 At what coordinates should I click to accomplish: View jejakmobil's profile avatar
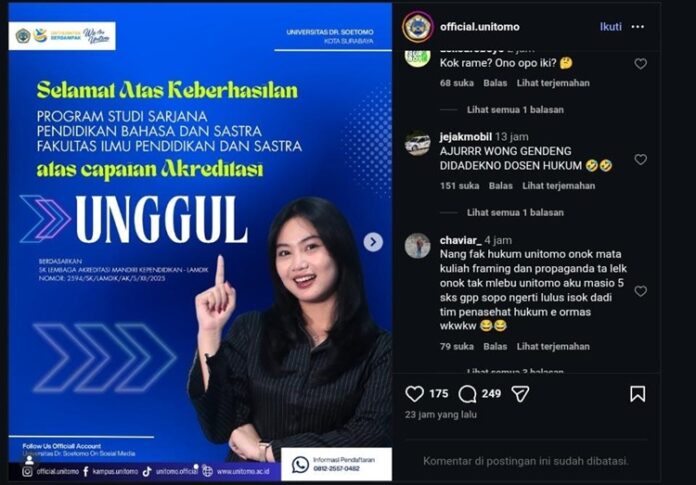pos(417,143)
